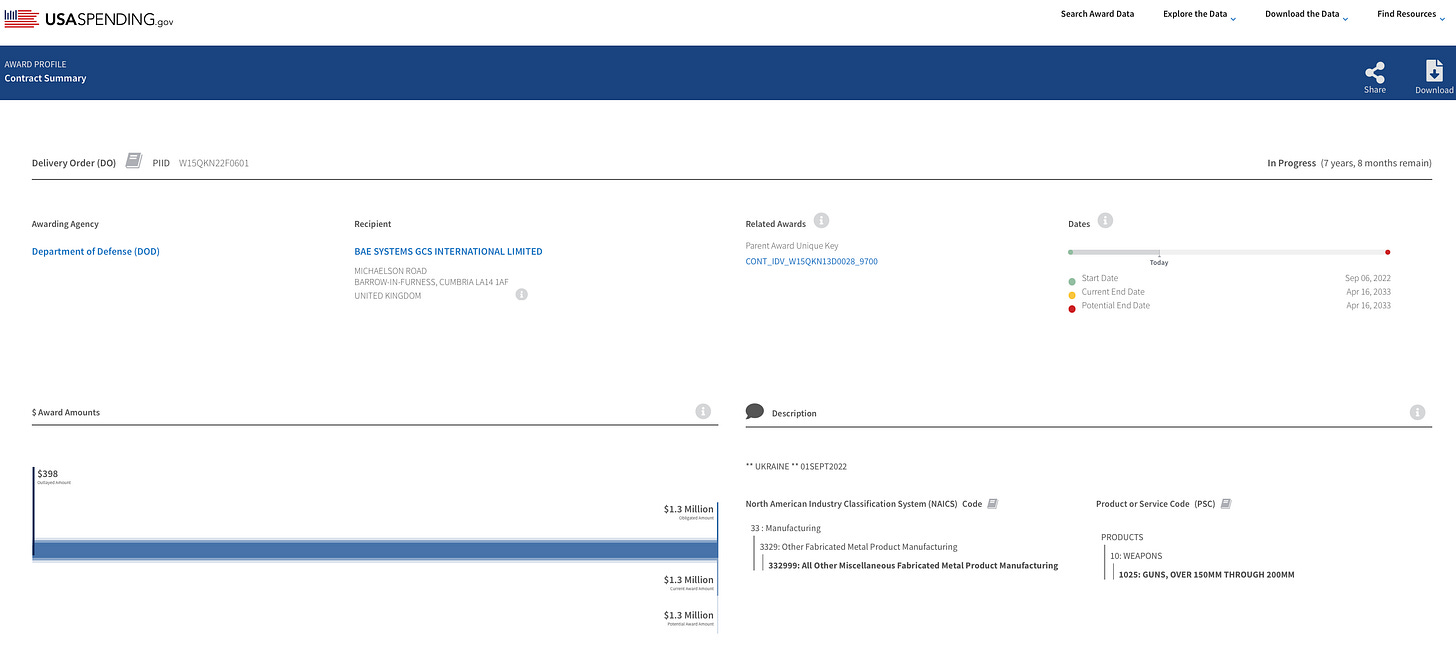Select 3329: Other Fabricated Metal Product Manufacturing
Viewport: 1456px width, 659px height.
(858, 547)
